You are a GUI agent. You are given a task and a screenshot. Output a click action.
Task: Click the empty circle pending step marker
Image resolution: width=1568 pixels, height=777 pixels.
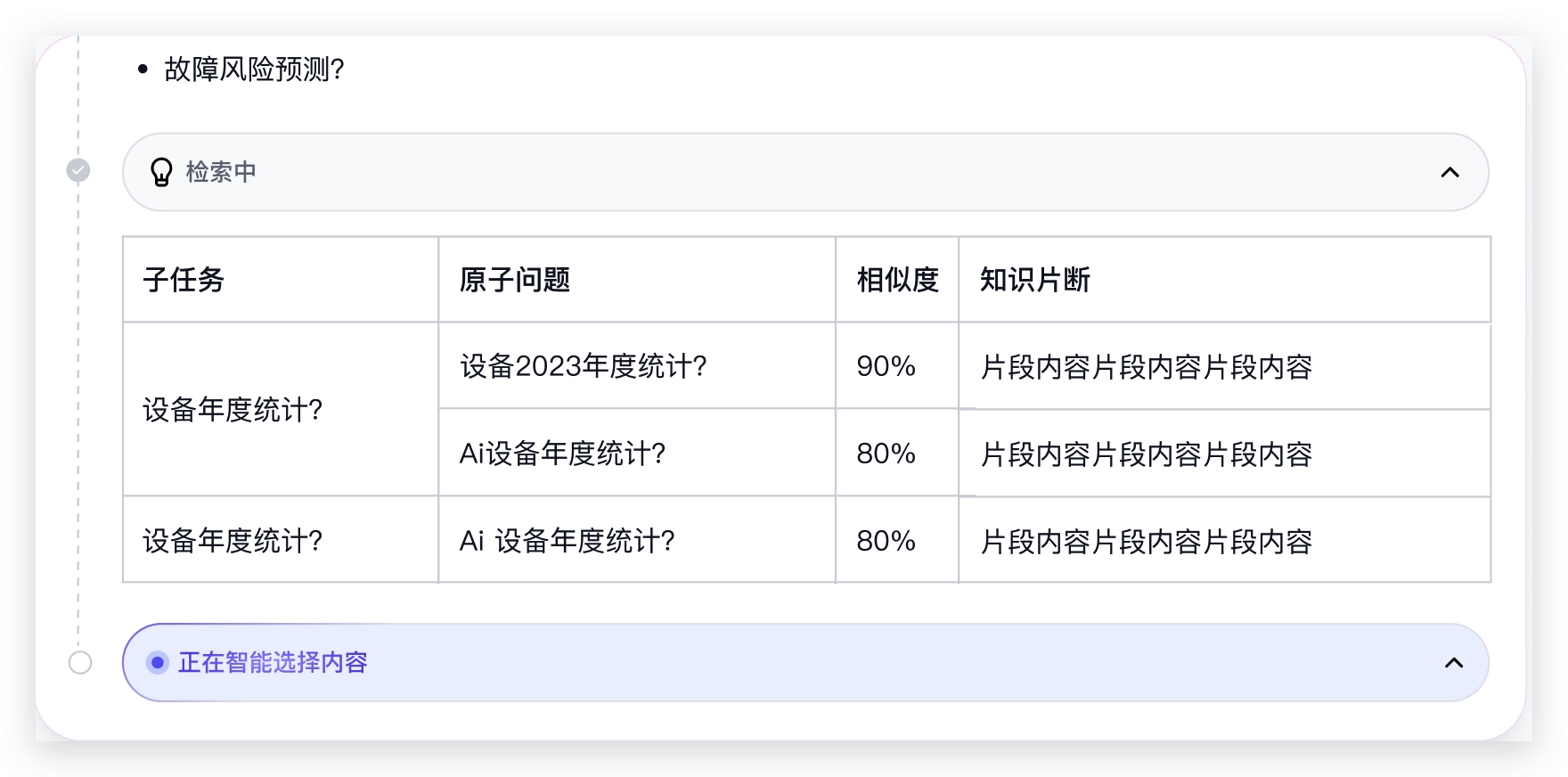[80, 663]
